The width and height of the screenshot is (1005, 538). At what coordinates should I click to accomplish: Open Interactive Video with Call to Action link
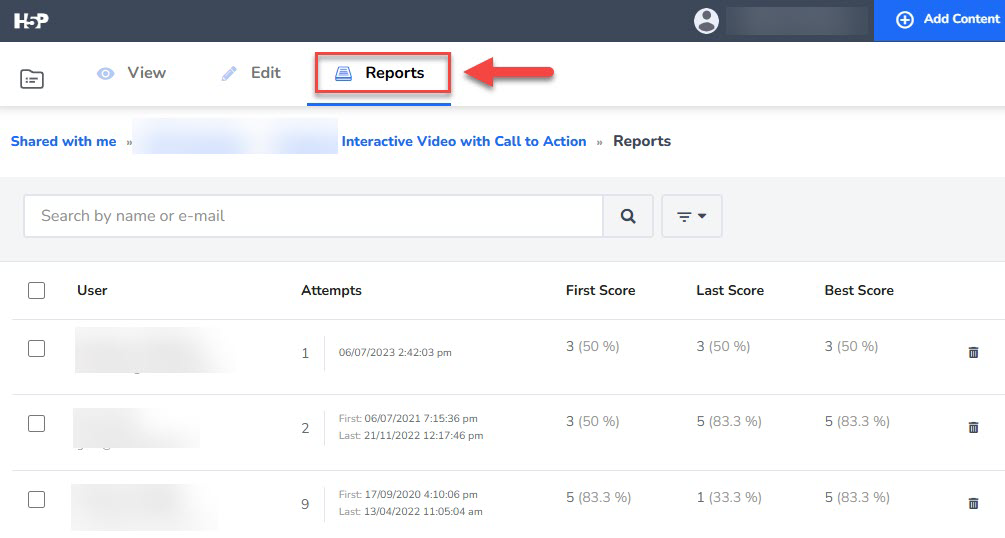coord(464,141)
